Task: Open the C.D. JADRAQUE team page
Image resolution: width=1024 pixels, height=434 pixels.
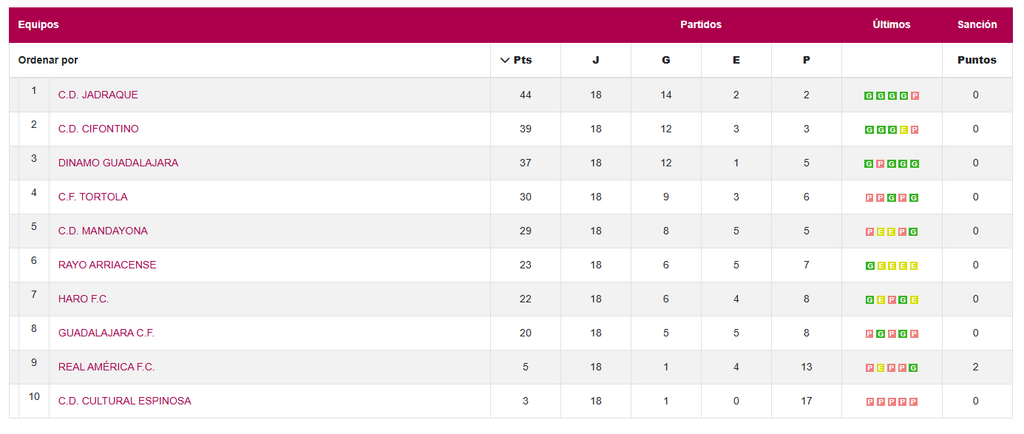Action: (x=98, y=95)
